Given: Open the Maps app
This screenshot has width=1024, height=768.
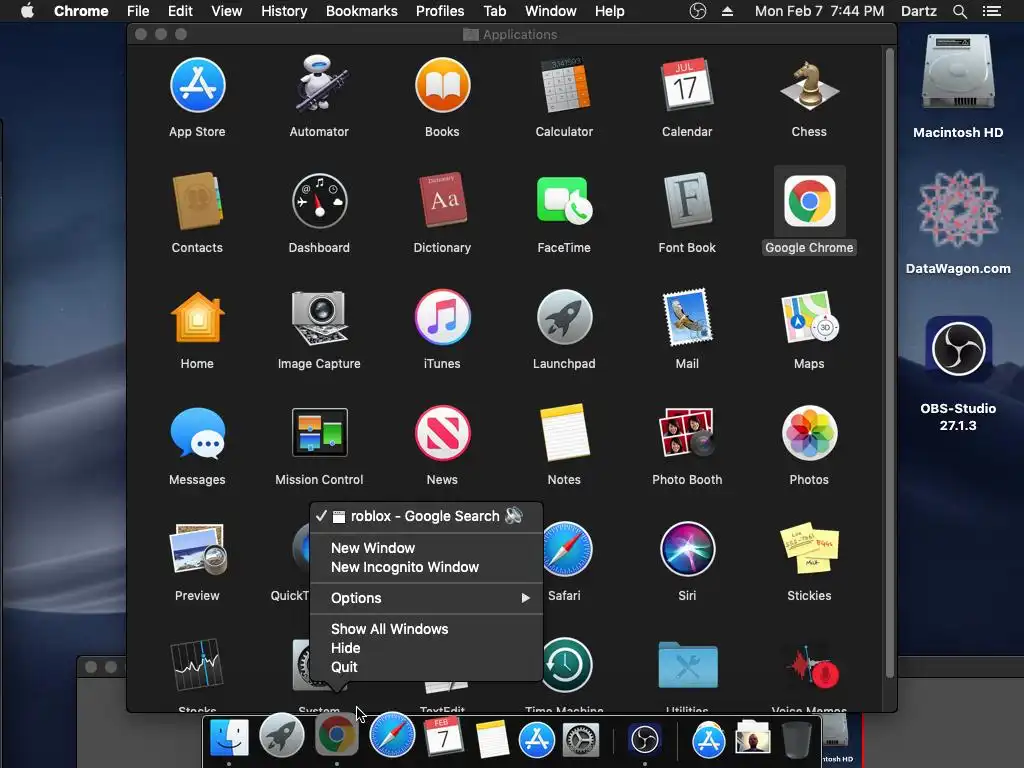Looking at the screenshot, I should tap(809, 317).
